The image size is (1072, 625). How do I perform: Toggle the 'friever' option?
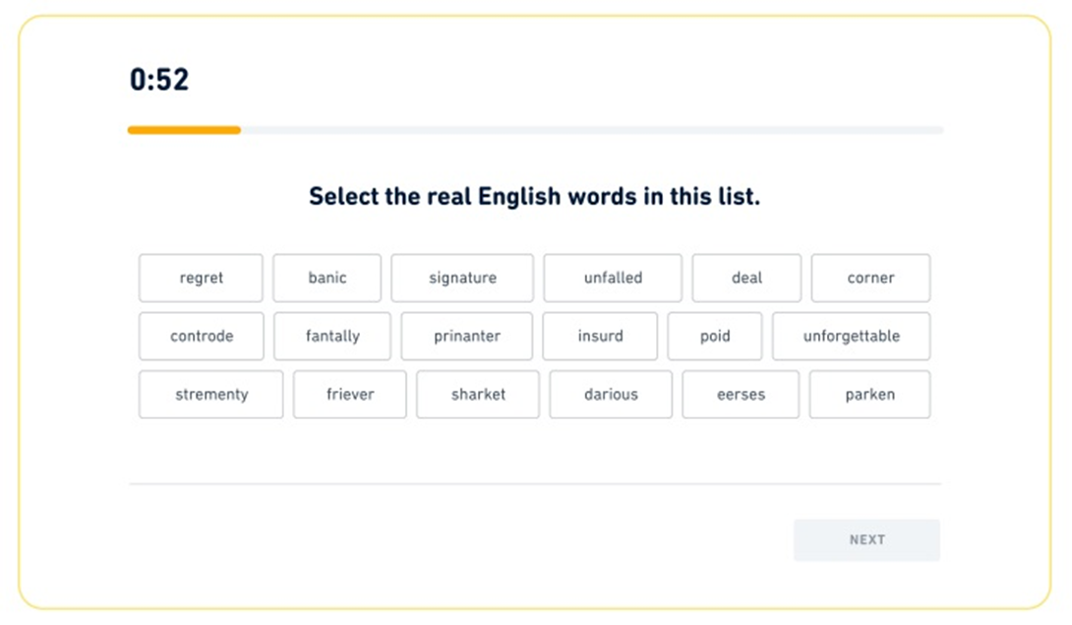[x=350, y=394]
